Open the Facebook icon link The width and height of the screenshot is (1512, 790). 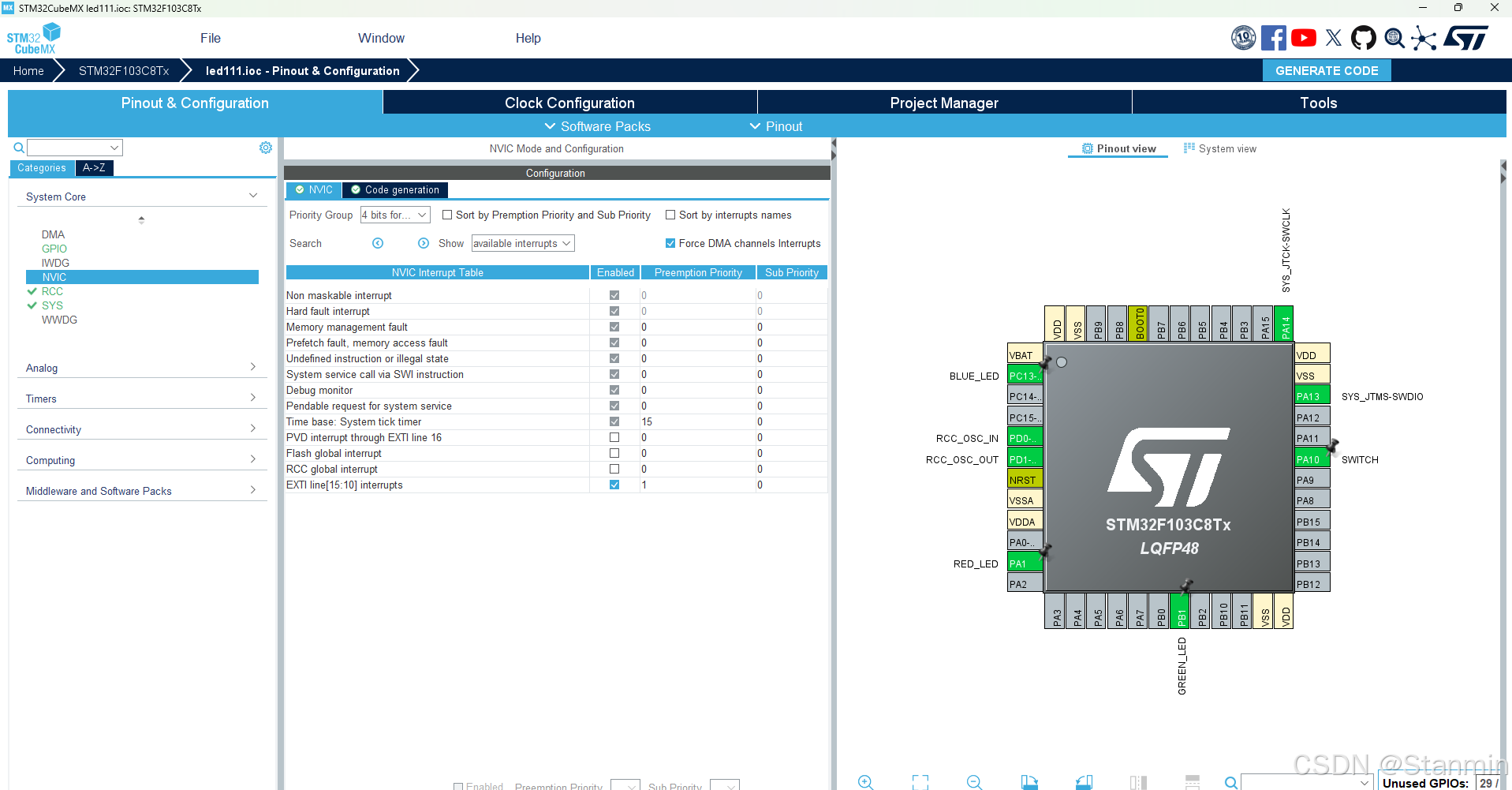(1273, 38)
